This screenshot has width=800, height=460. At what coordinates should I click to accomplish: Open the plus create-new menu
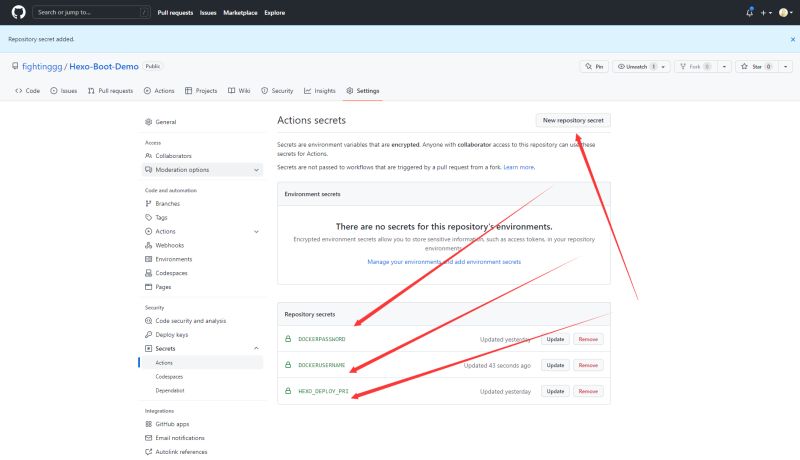(766, 13)
